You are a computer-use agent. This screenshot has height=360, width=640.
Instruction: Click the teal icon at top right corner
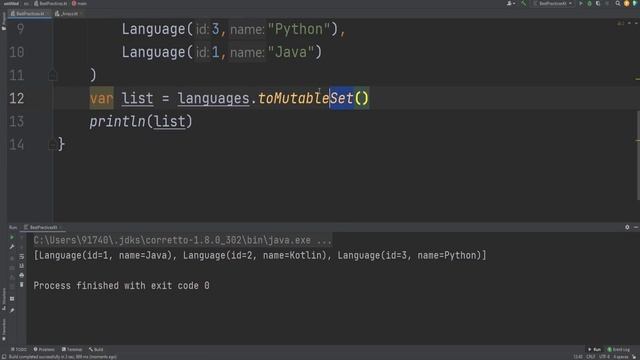(x=635, y=4)
